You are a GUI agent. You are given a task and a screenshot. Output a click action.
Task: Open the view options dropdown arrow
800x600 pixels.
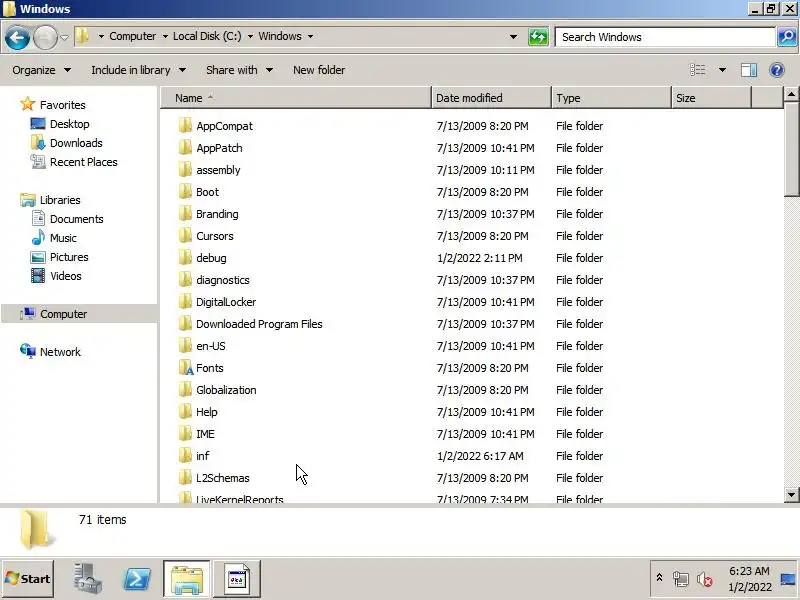click(722, 70)
